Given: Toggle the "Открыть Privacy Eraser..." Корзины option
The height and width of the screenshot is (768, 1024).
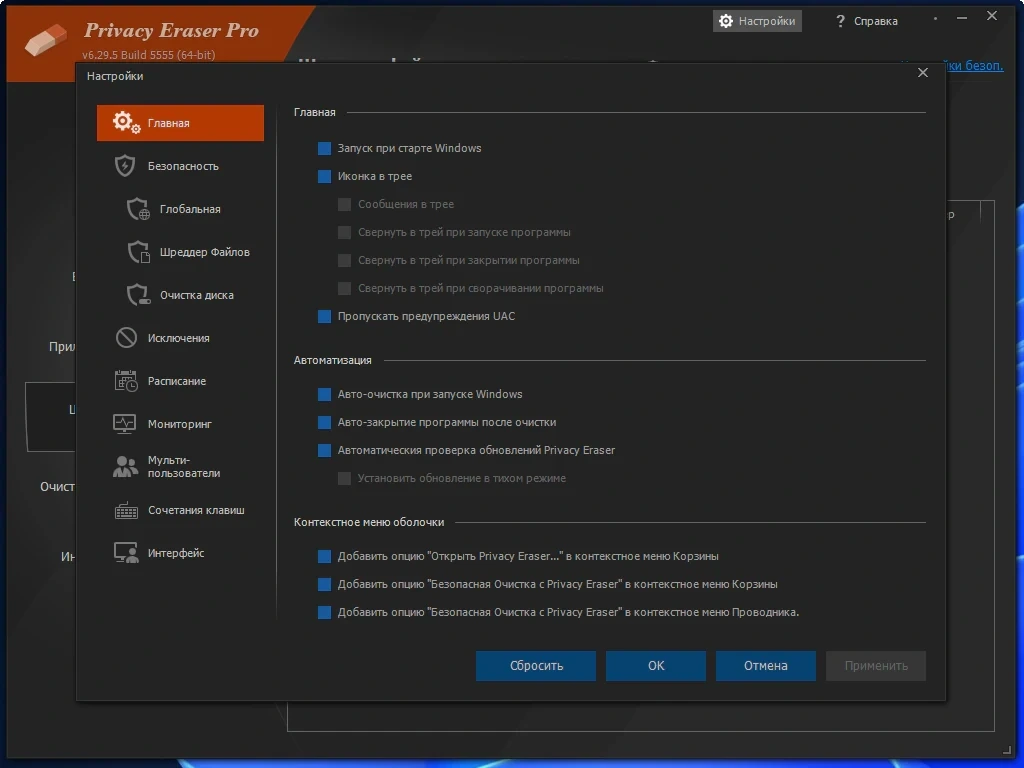Looking at the screenshot, I should point(324,556).
